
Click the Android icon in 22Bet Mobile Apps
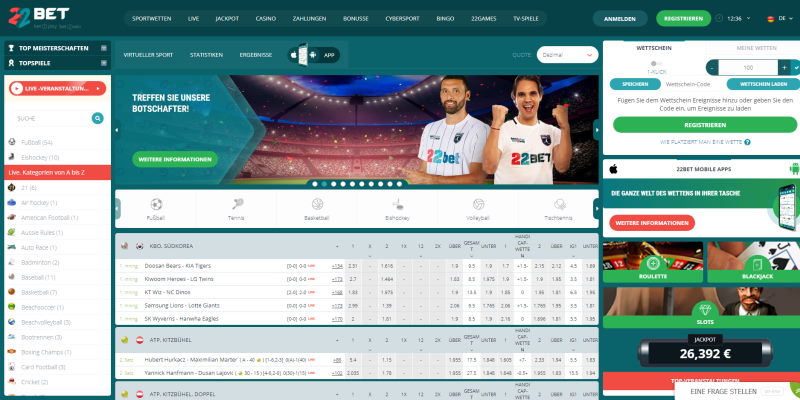click(794, 169)
